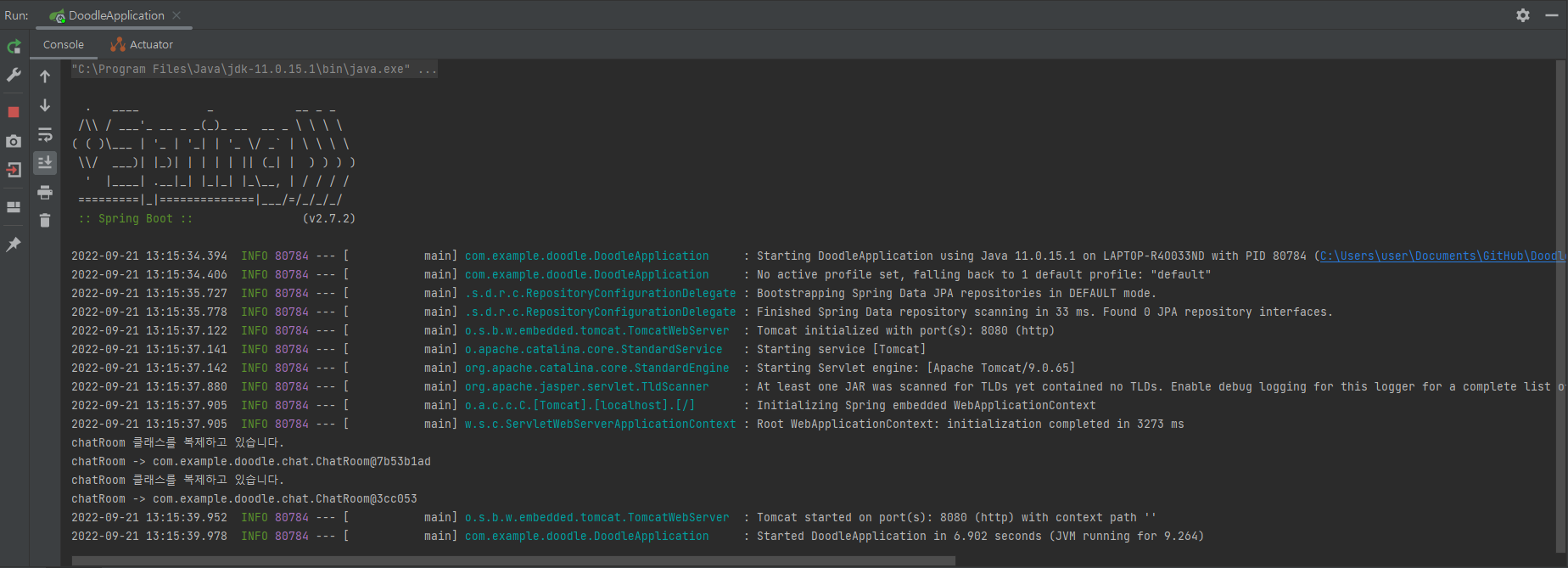
Task: Stop the running application red square
Action: [x=14, y=112]
